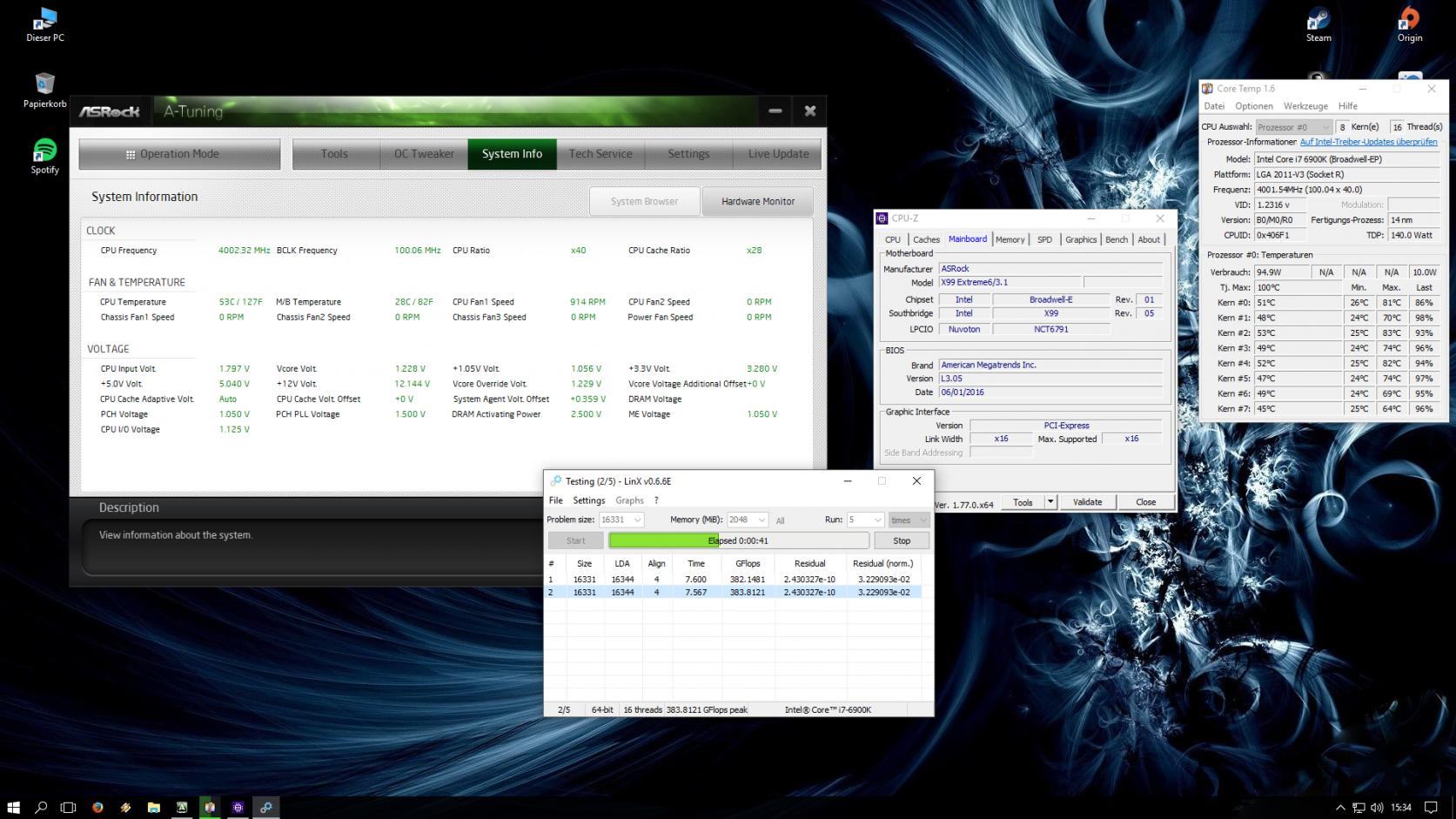
Task: Launch Spotify from the desktop
Action: point(45,157)
